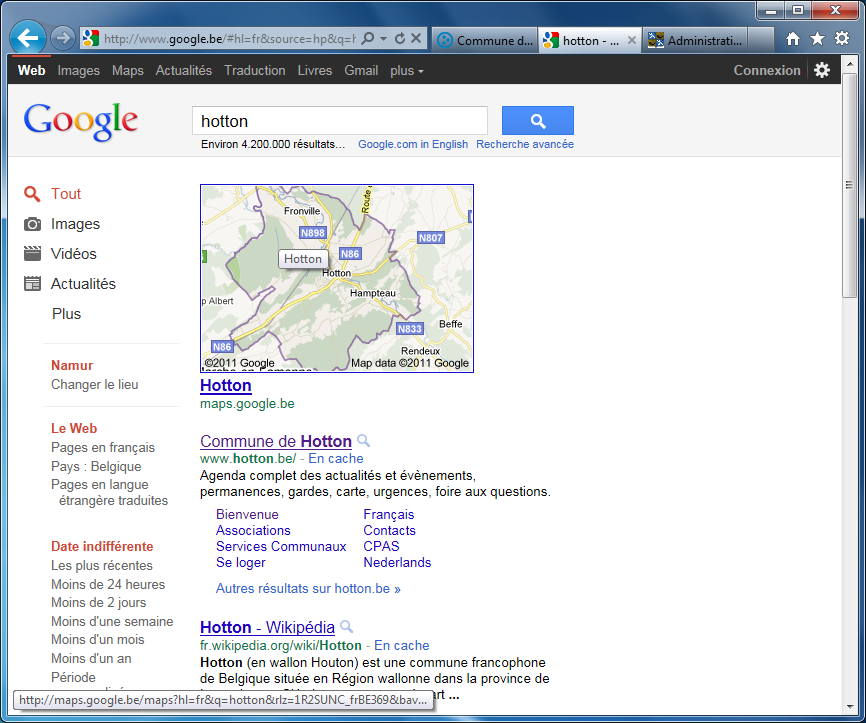Open 'Hotton' maps.google.be result title

225,386
